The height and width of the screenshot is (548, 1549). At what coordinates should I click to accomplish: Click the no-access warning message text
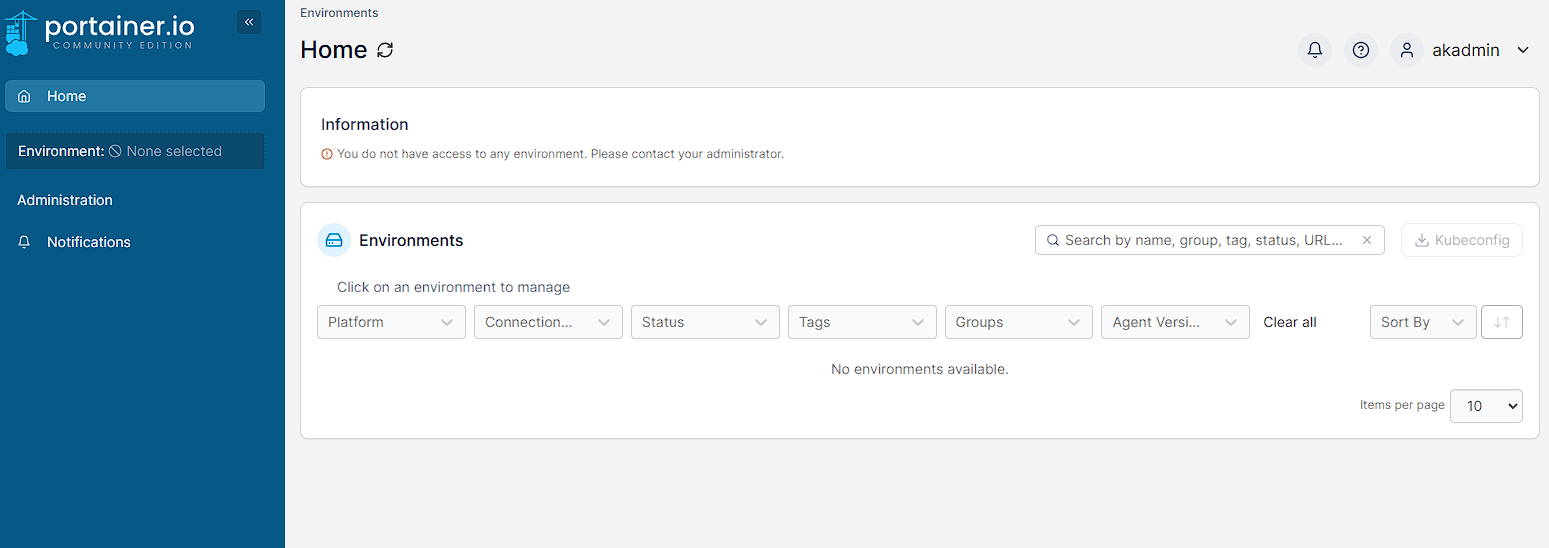tap(560, 154)
